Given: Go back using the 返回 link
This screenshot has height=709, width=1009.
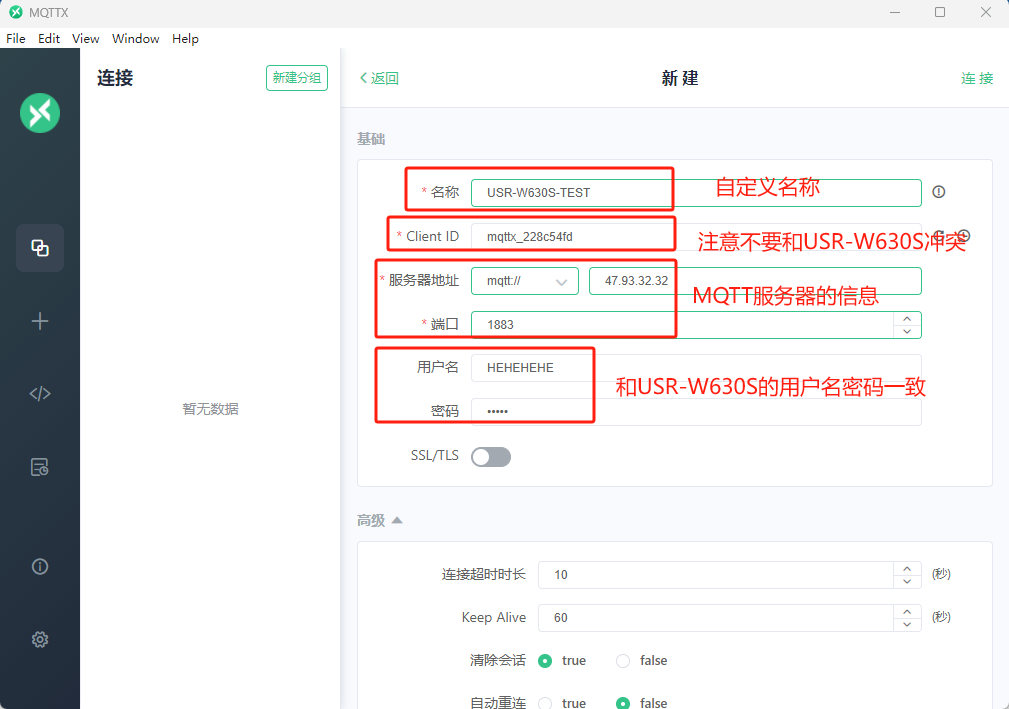Looking at the screenshot, I should [x=379, y=78].
